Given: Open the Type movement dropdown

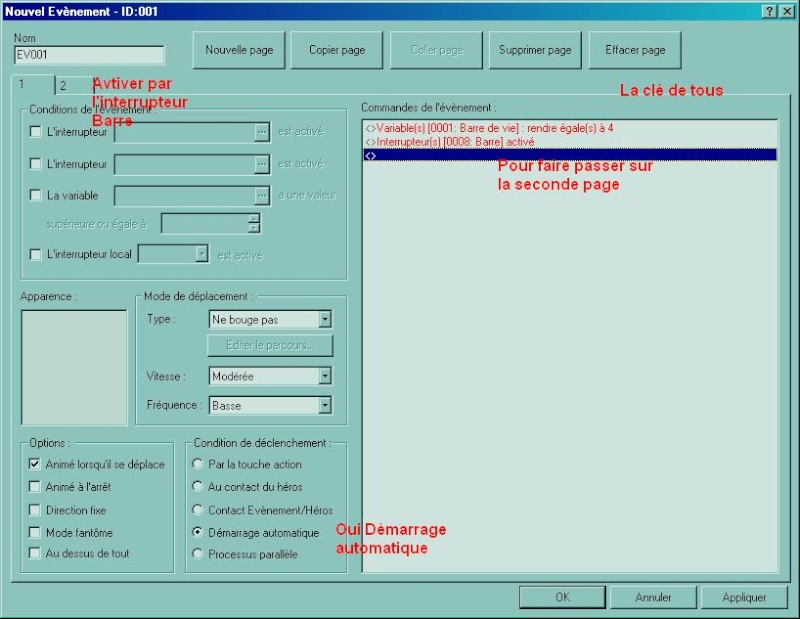Looking at the screenshot, I should coord(324,320).
